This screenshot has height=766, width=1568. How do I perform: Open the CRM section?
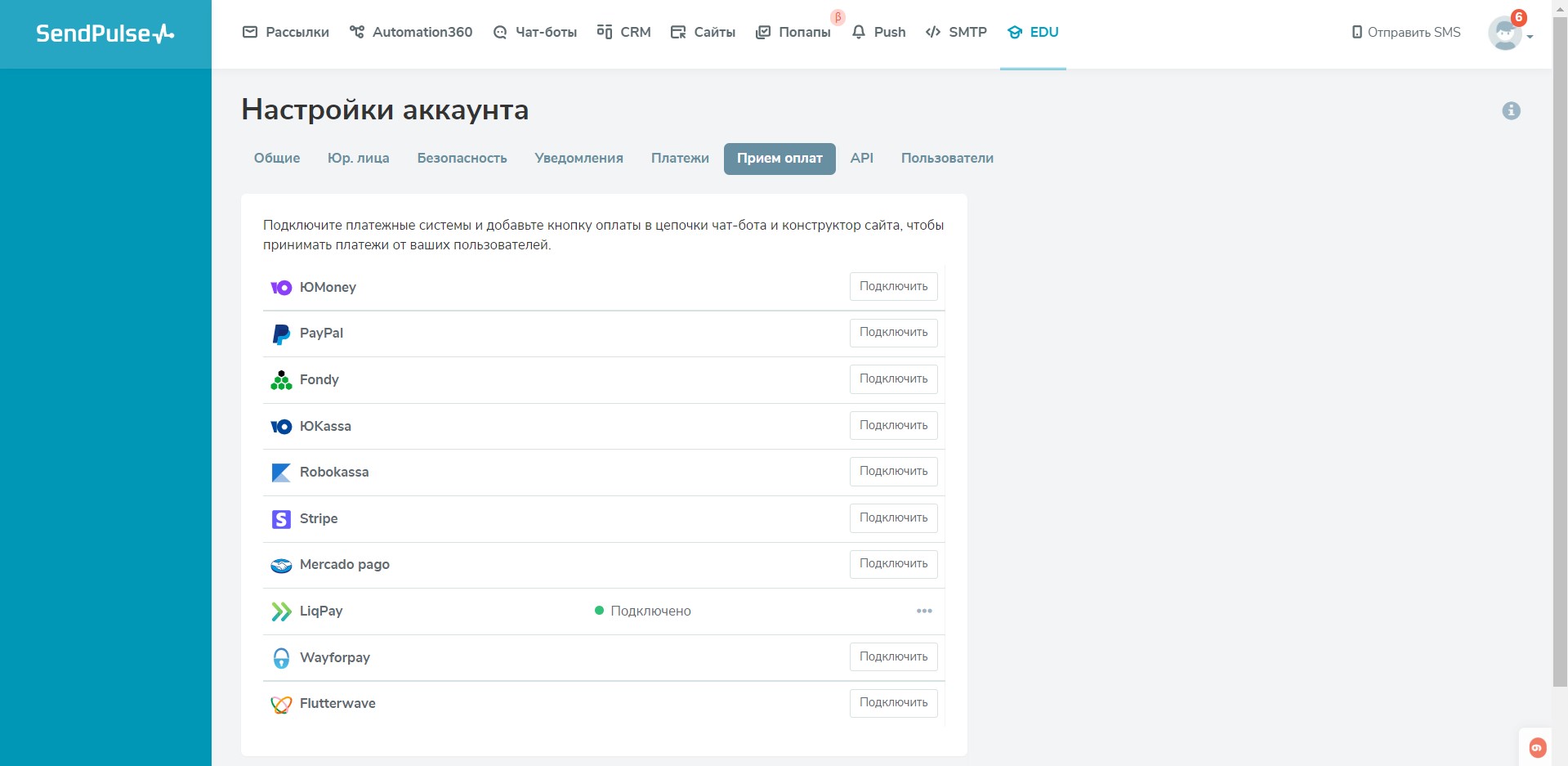click(624, 32)
